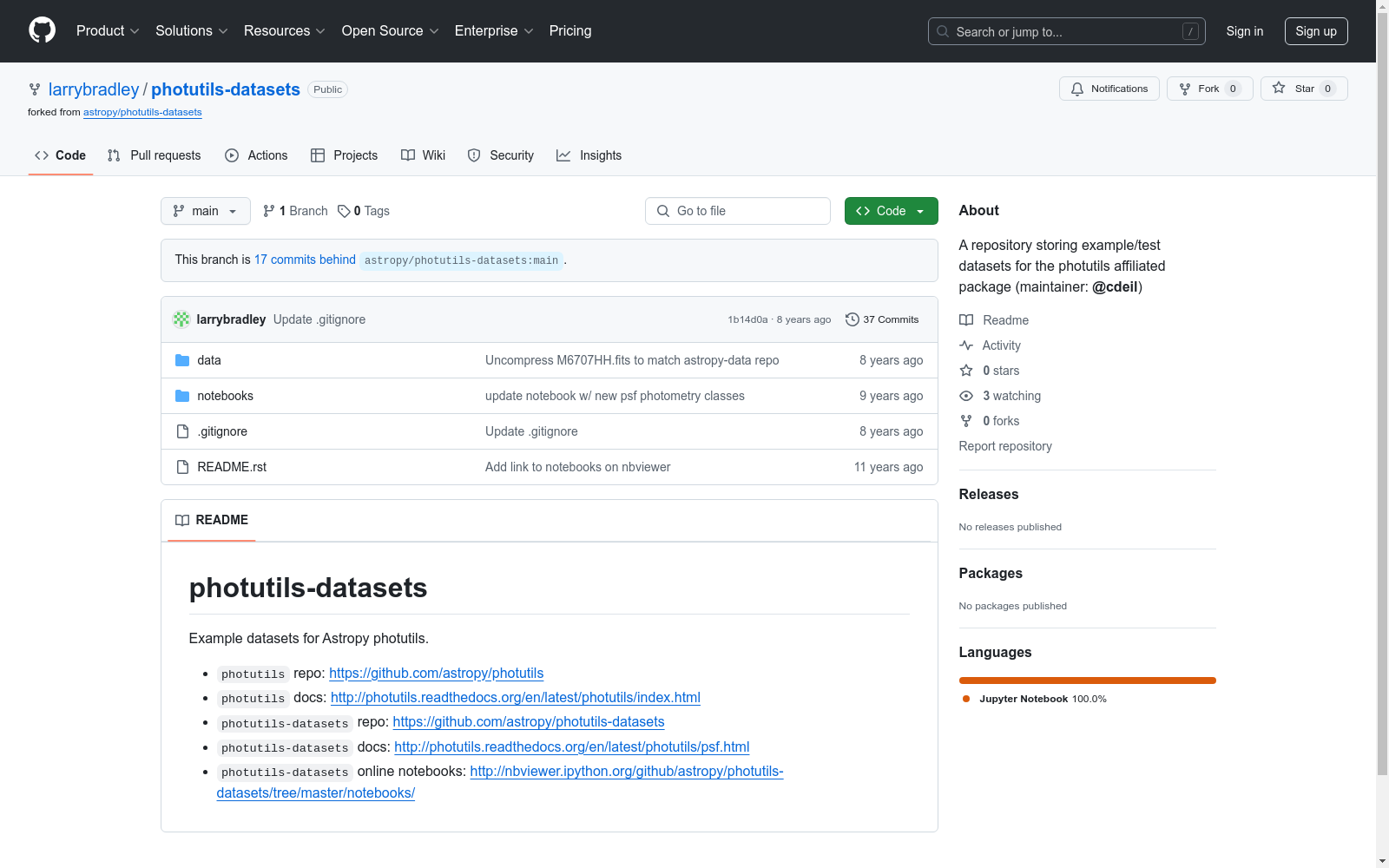This screenshot has height=868, width=1389.
Task: Open the Releases heading link
Action: coord(989,494)
